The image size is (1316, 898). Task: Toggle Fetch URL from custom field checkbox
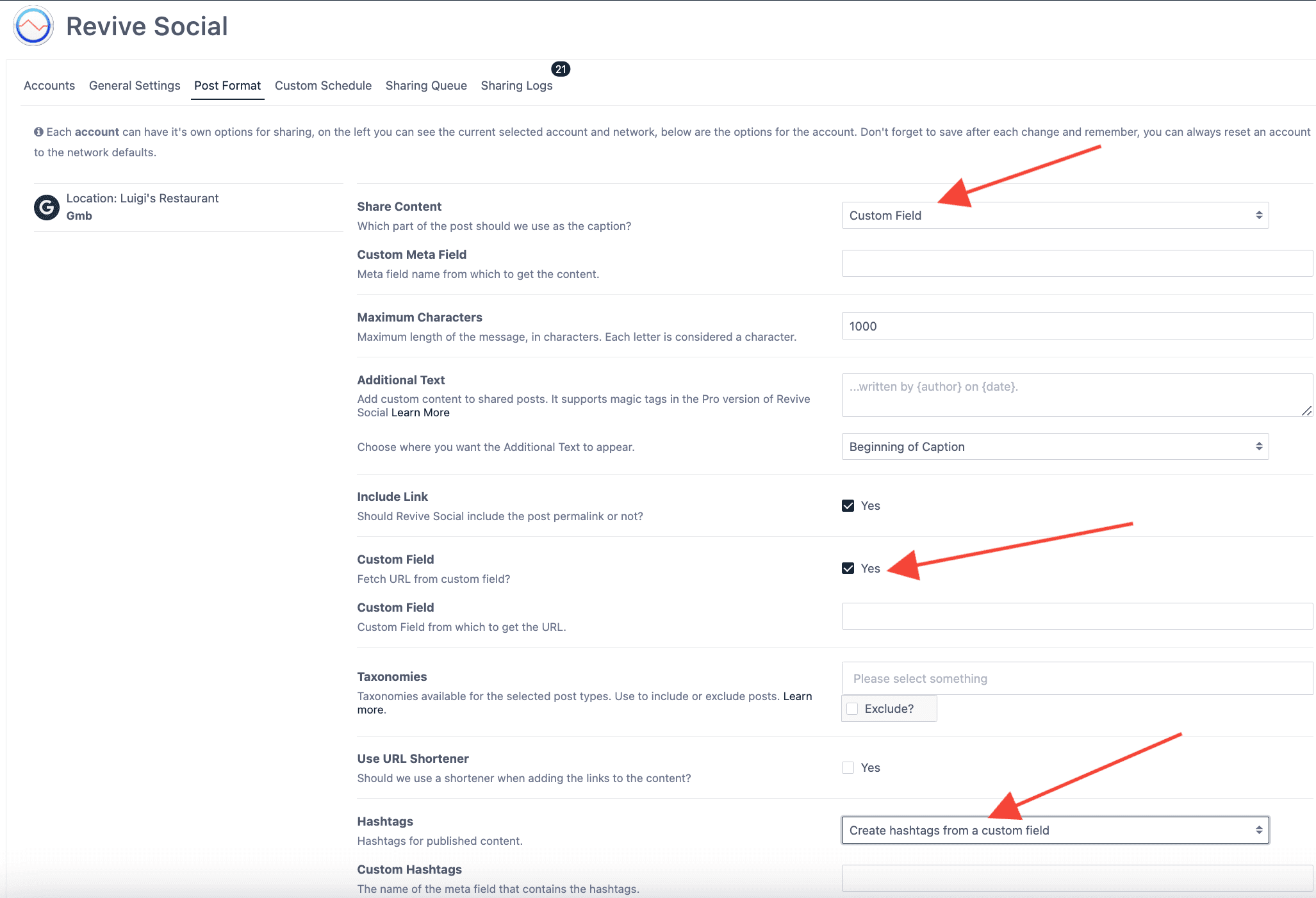click(848, 569)
